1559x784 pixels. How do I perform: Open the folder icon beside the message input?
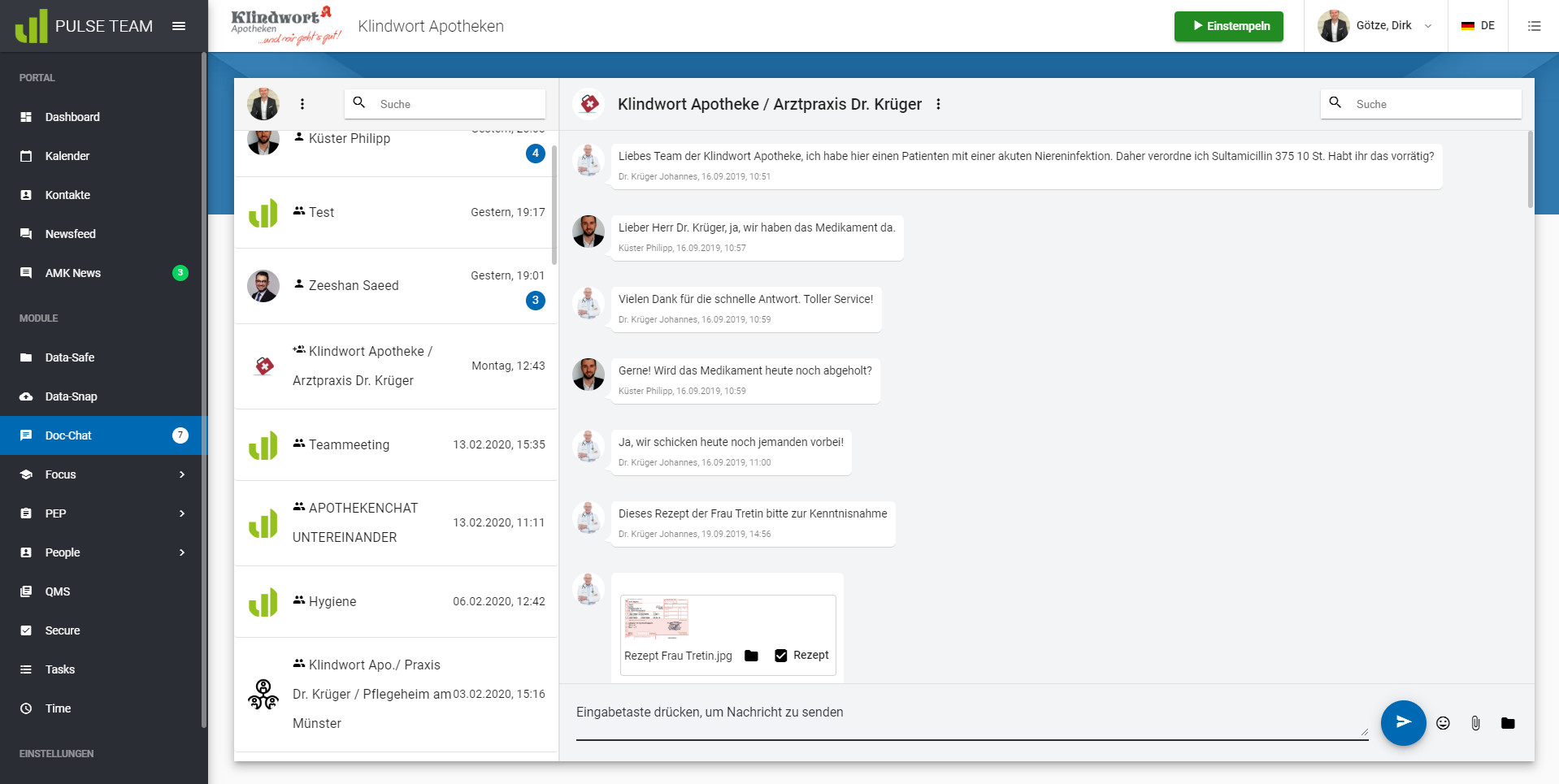coord(1508,723)
